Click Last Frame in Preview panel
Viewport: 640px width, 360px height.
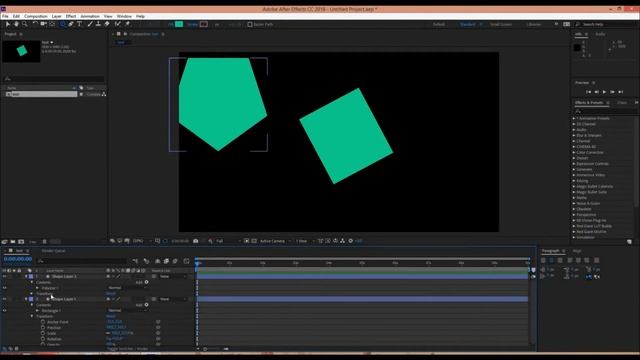click(x=621, y=92)
